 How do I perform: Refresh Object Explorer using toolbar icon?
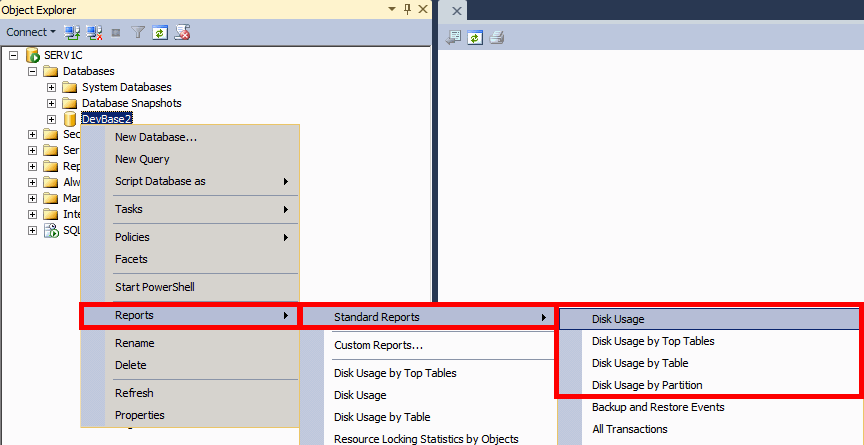pos(159,32)
